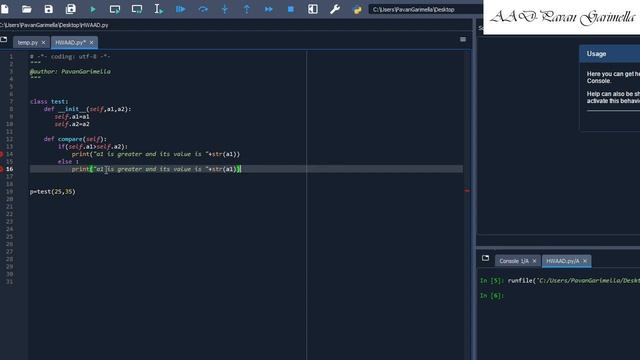Save the current file
The height and width of the screenshot is (360, 640).
[x=49, y=9]
